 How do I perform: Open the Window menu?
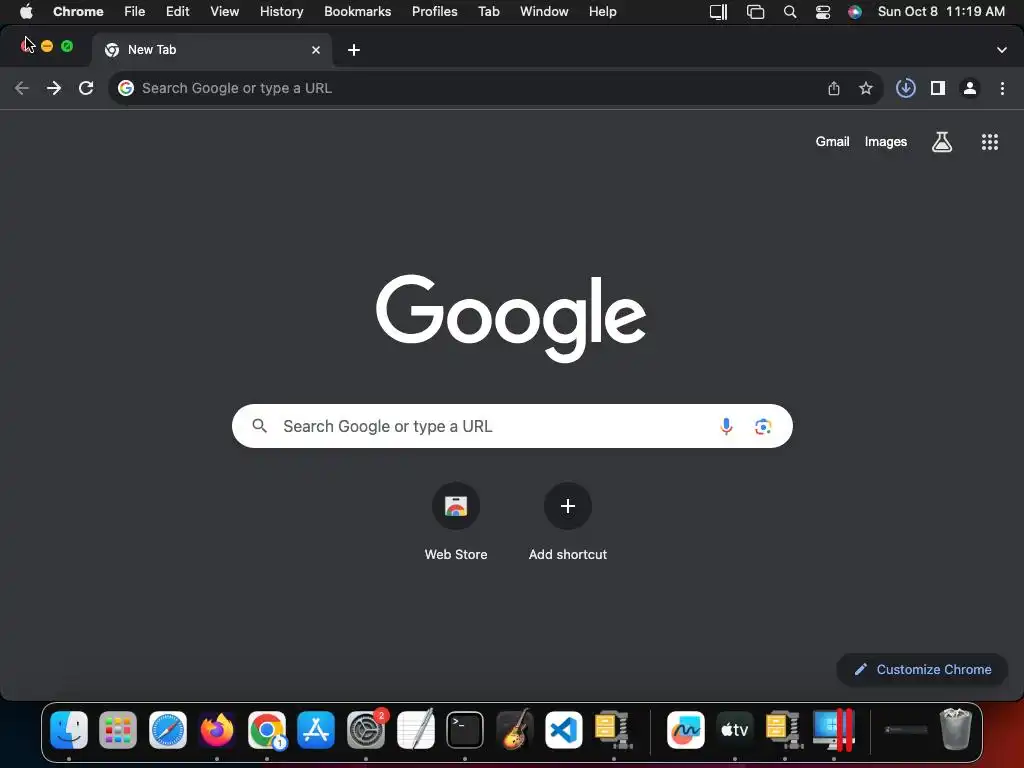[x=544, y=12]
